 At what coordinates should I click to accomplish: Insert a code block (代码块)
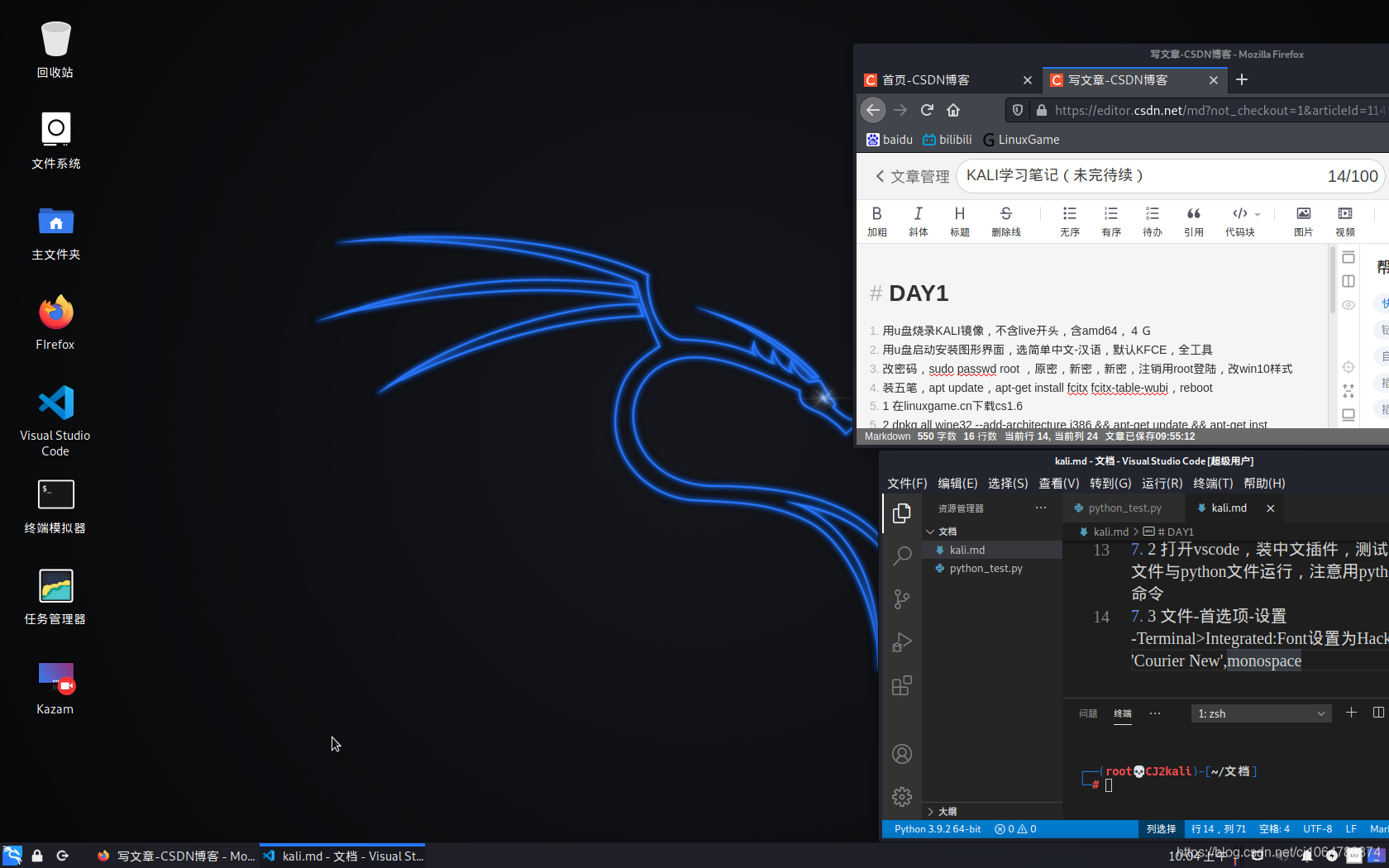tap(1239, 221)
